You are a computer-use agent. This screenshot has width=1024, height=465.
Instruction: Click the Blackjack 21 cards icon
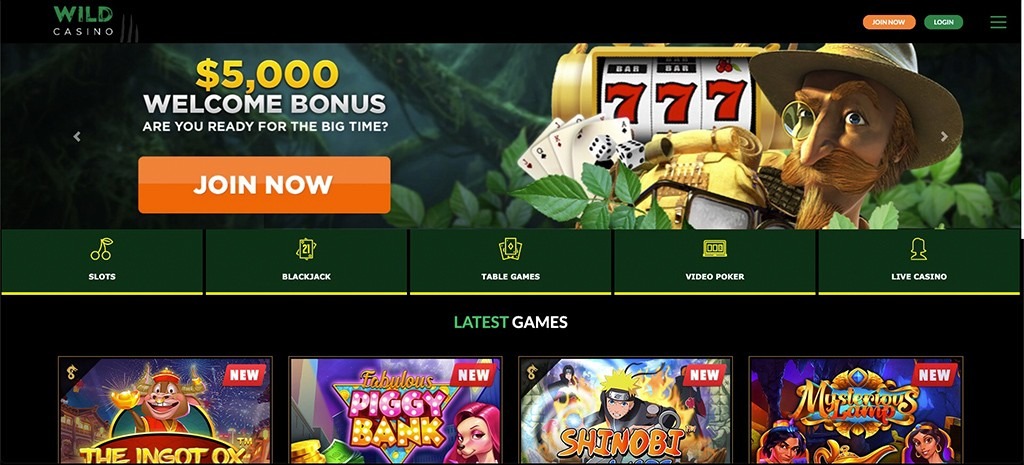coord(306,249)
